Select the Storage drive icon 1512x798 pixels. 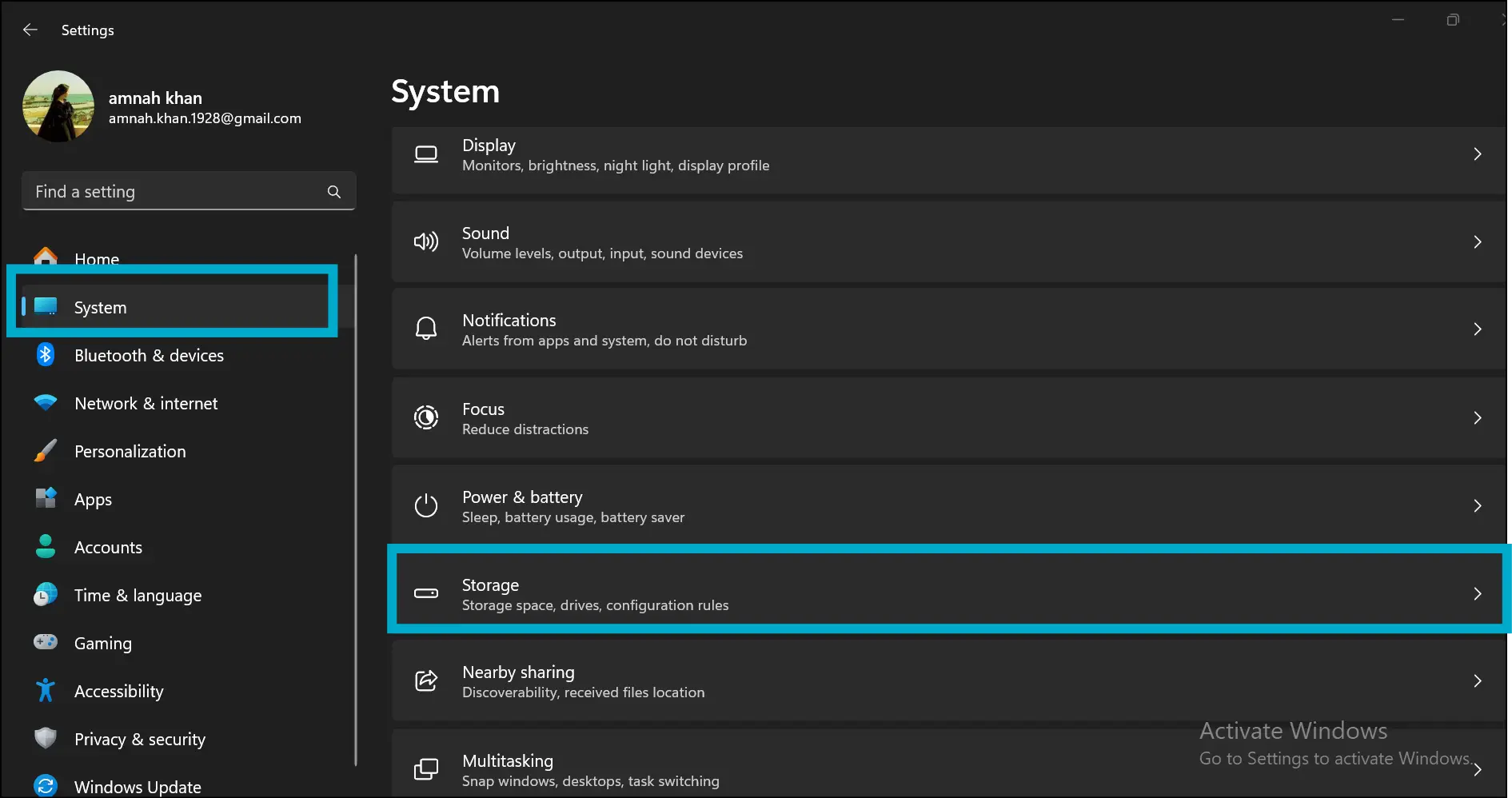coord(426,593)
